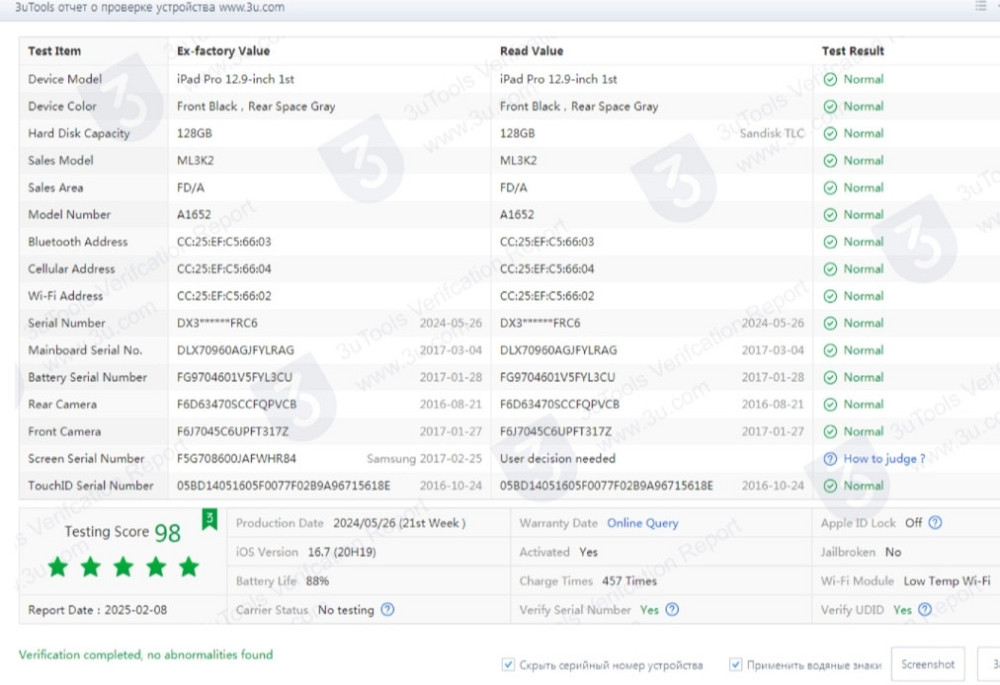Toggle the apply watermarks checkbox
1000x685 pixels.
point(736,665)
